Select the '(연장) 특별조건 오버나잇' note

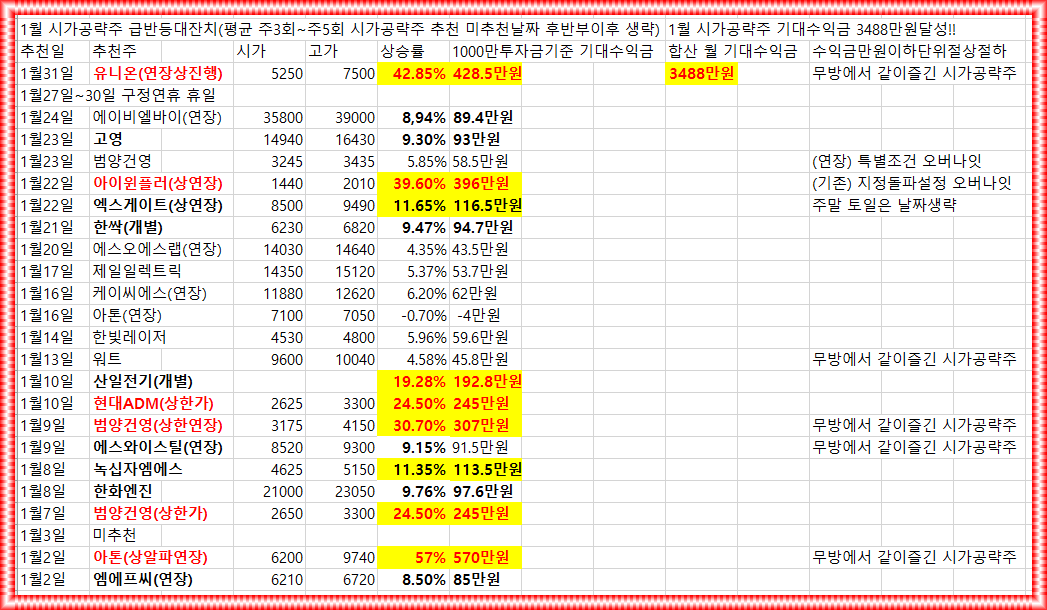pos(897,162)
